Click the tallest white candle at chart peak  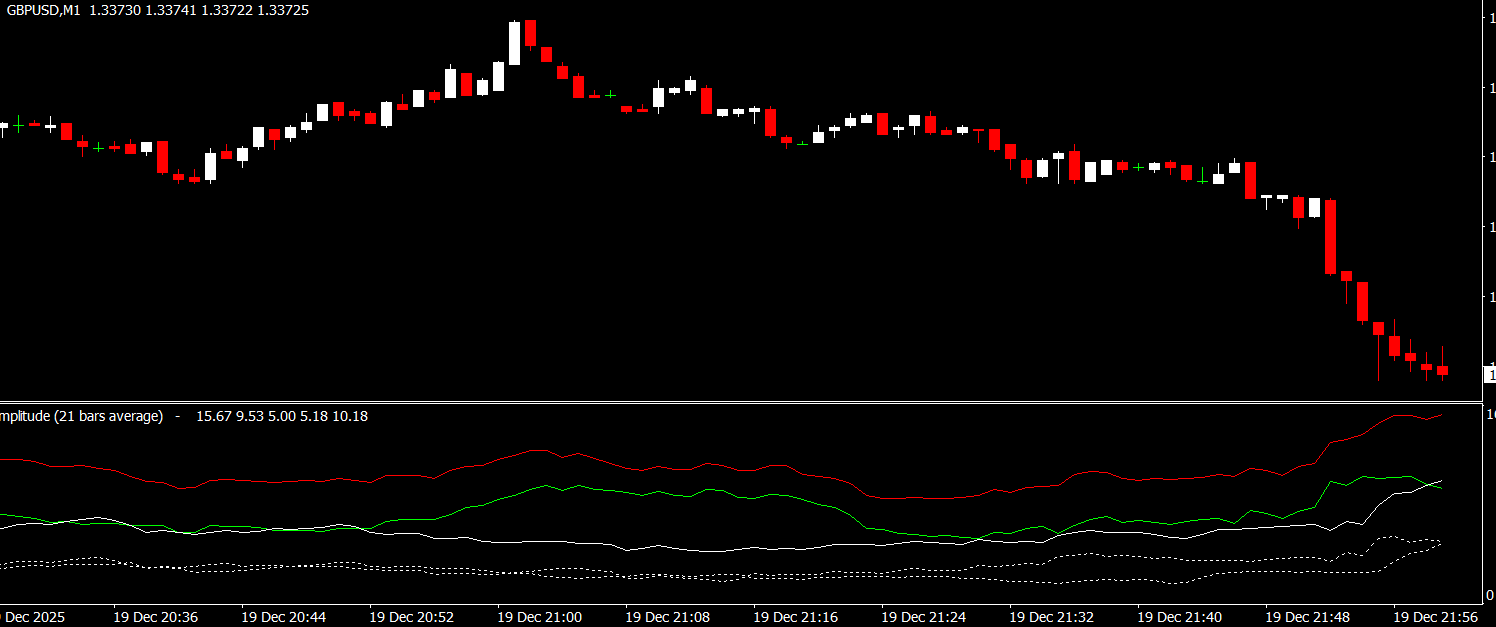pyautogui.click(x=515, y=44)
